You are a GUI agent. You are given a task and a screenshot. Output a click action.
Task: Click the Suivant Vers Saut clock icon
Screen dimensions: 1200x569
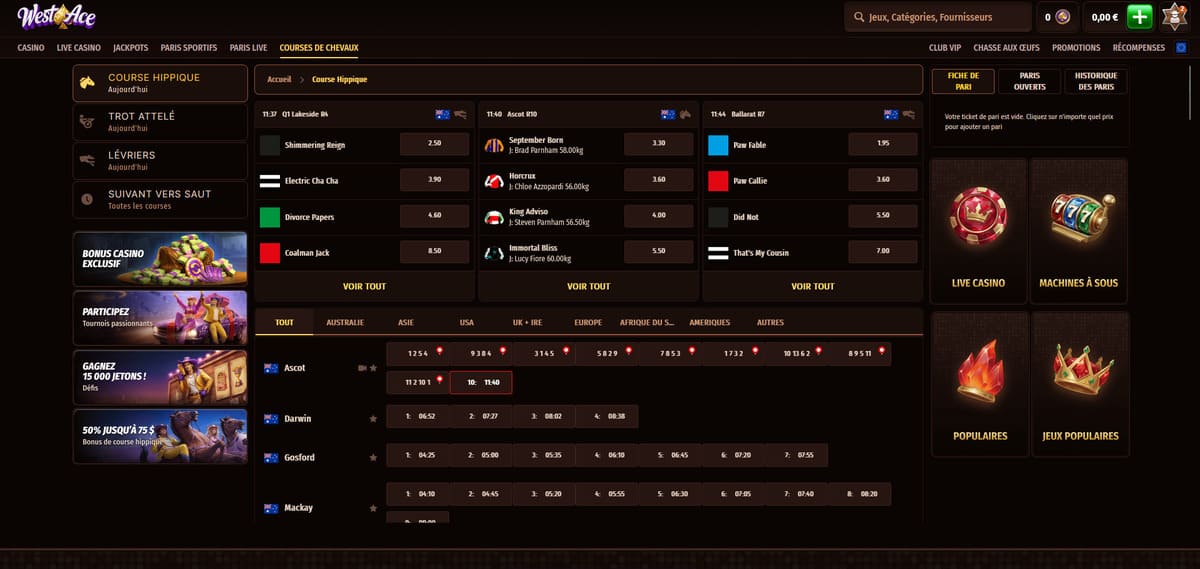[x=89, y=199]
